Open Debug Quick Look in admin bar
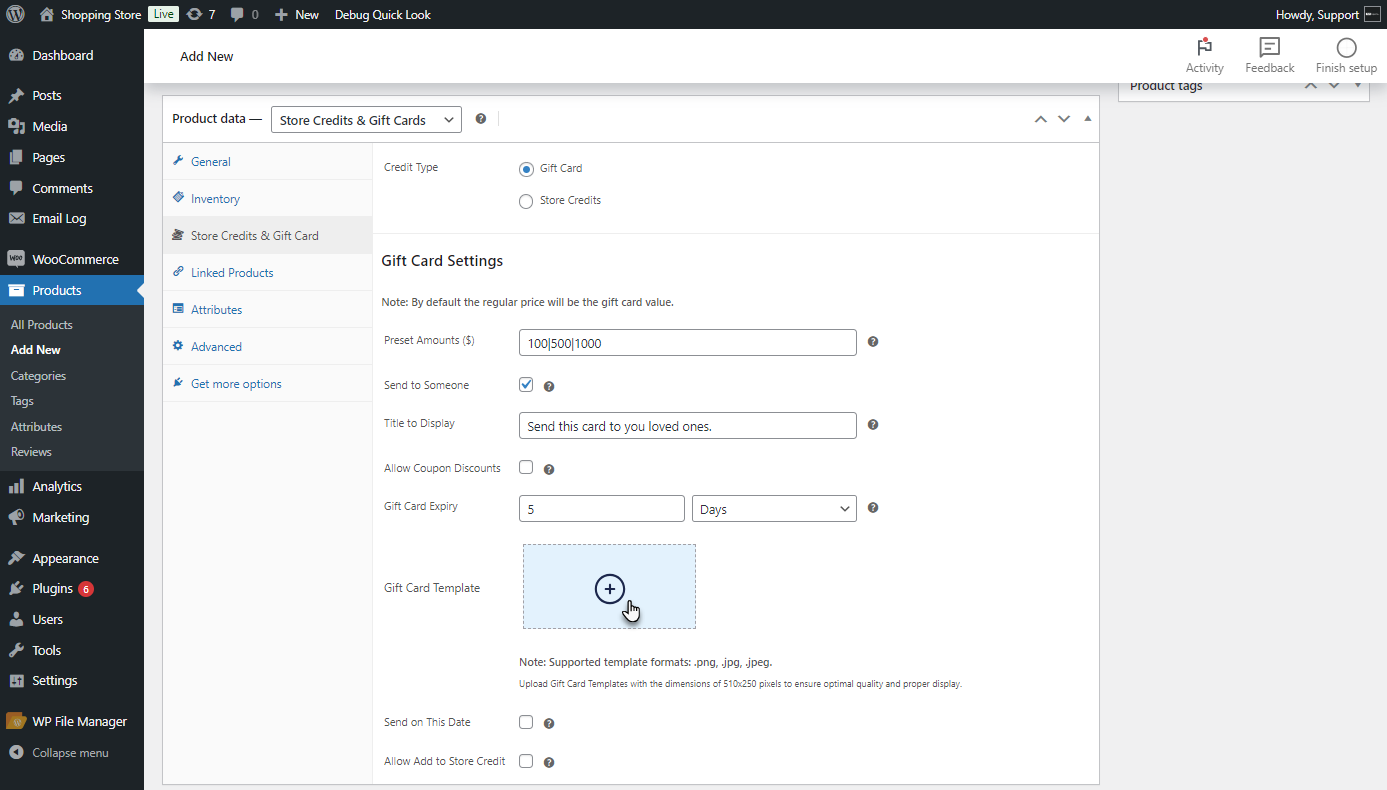The image size is (1387, 790). point(383,15)
